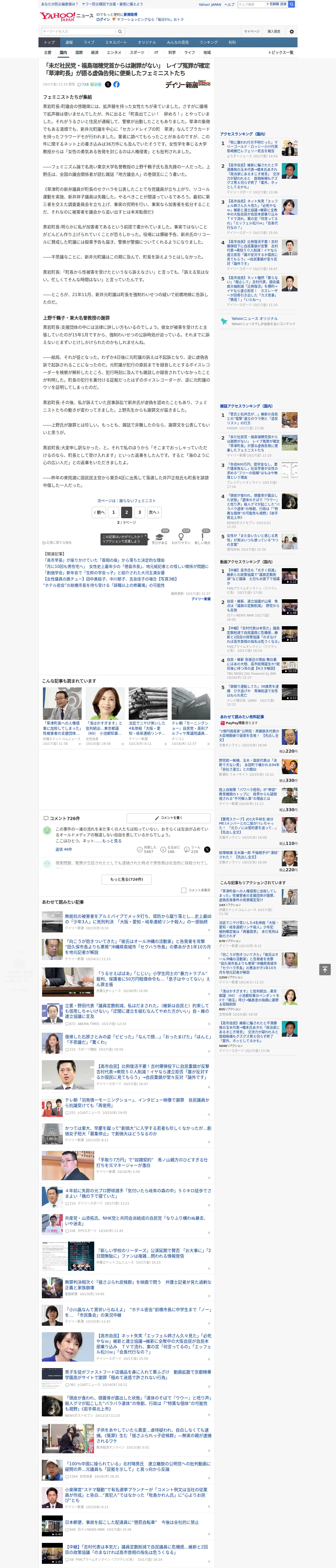Open the 国内 category
The image size is (336, 1568).
click(x=63, y=52)
